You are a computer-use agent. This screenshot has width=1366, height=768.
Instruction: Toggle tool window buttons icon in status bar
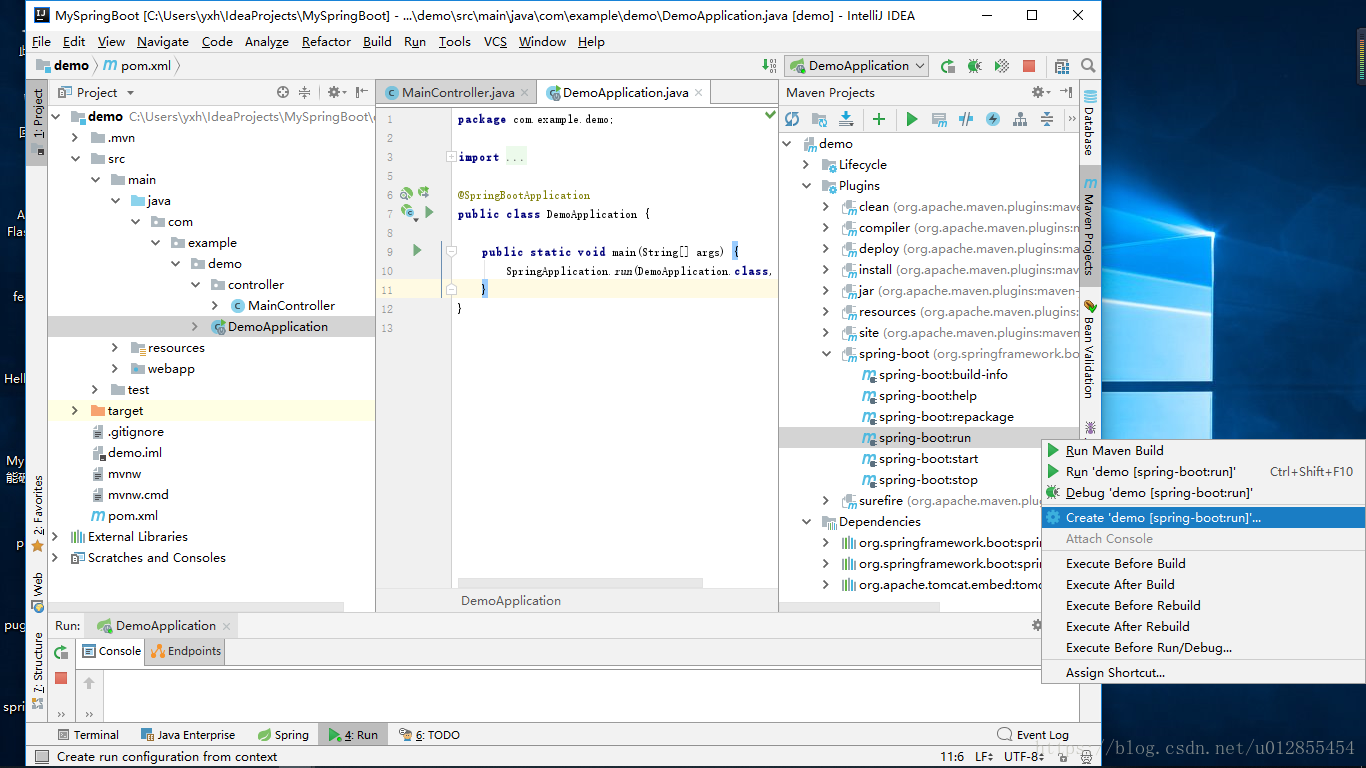[41, 757]
